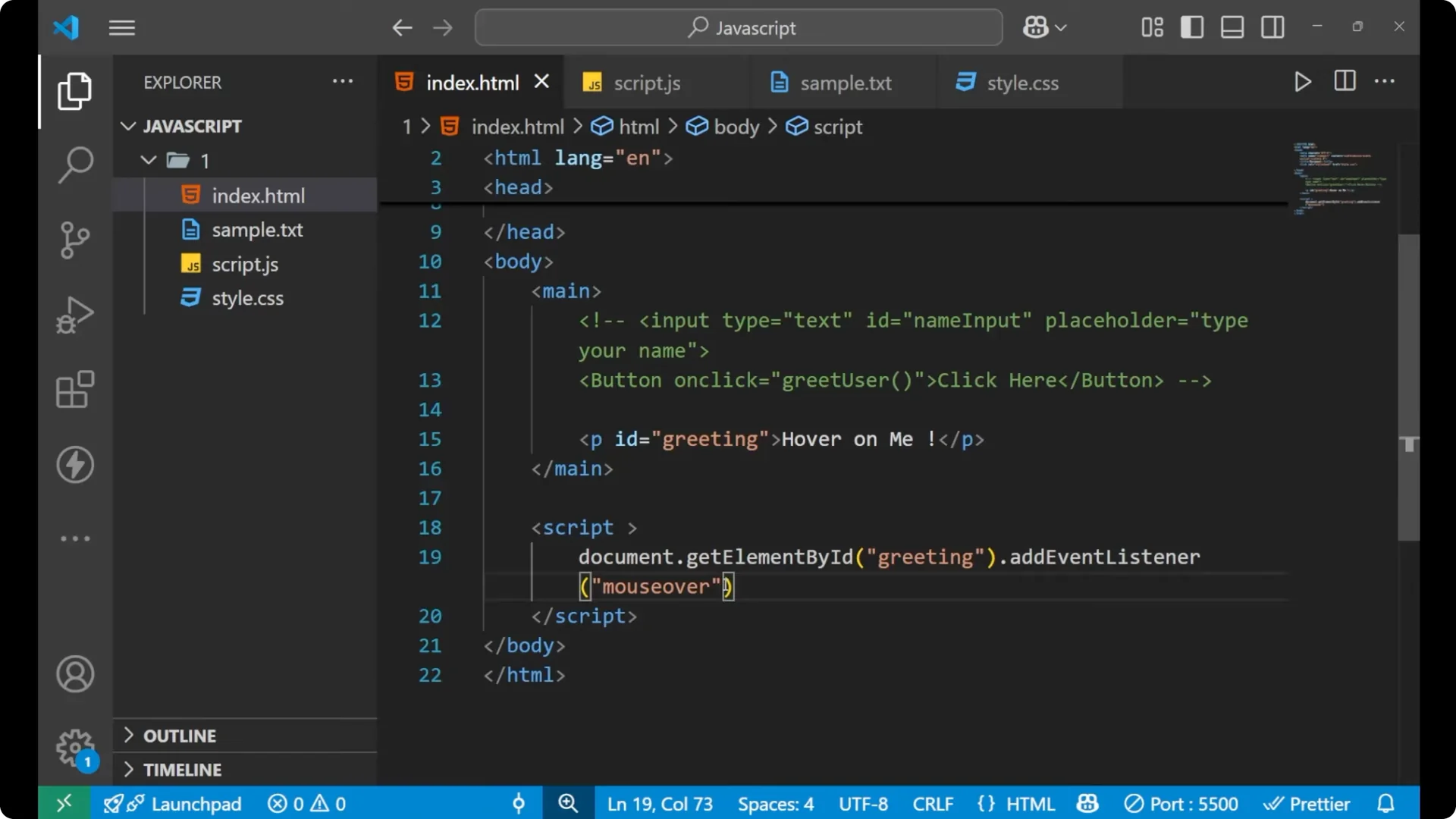The image size is (1456, 819).
Task: Open the Source Control view
Action: 74,240
